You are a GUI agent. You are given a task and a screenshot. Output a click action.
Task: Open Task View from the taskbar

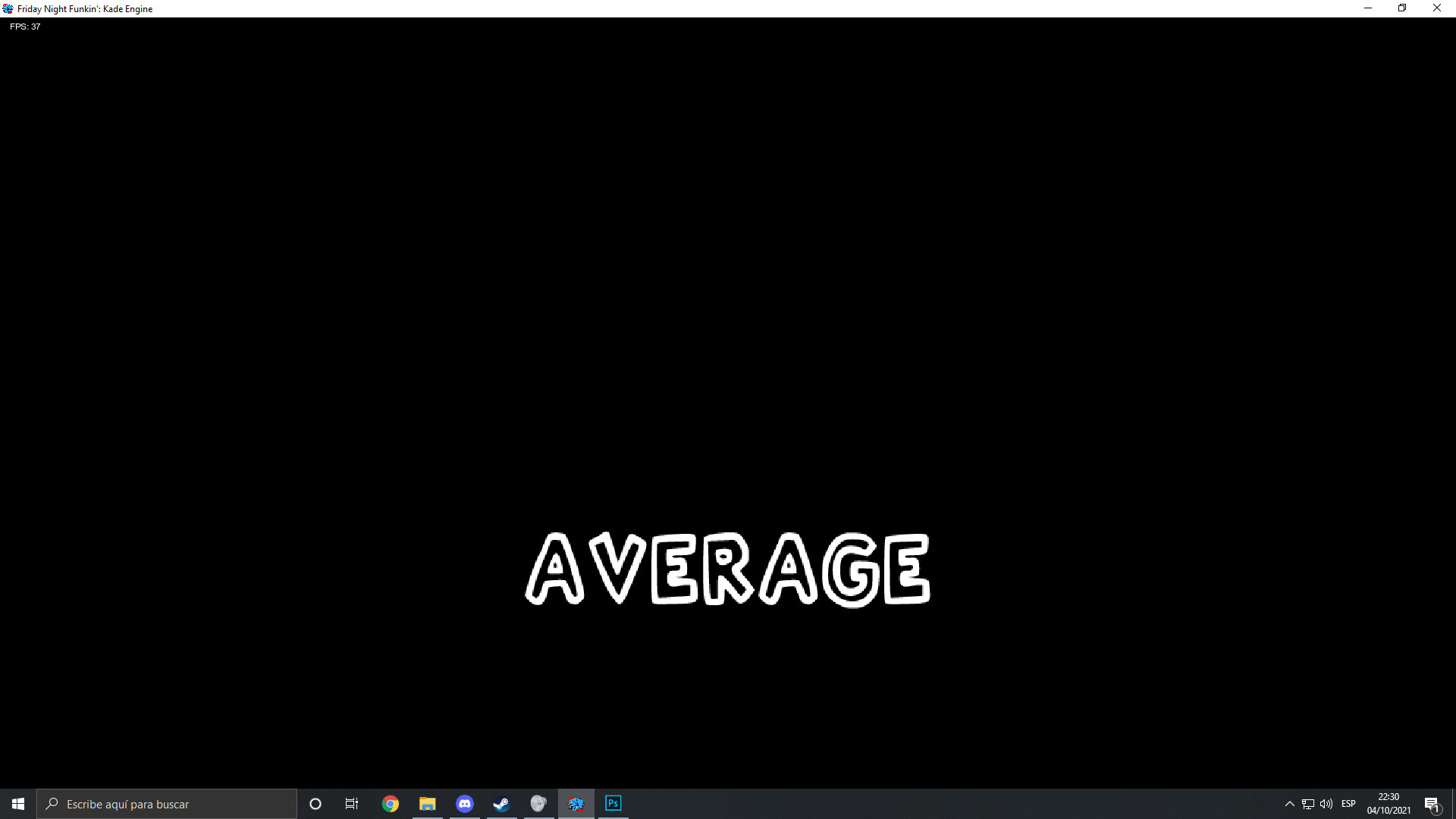352,804
